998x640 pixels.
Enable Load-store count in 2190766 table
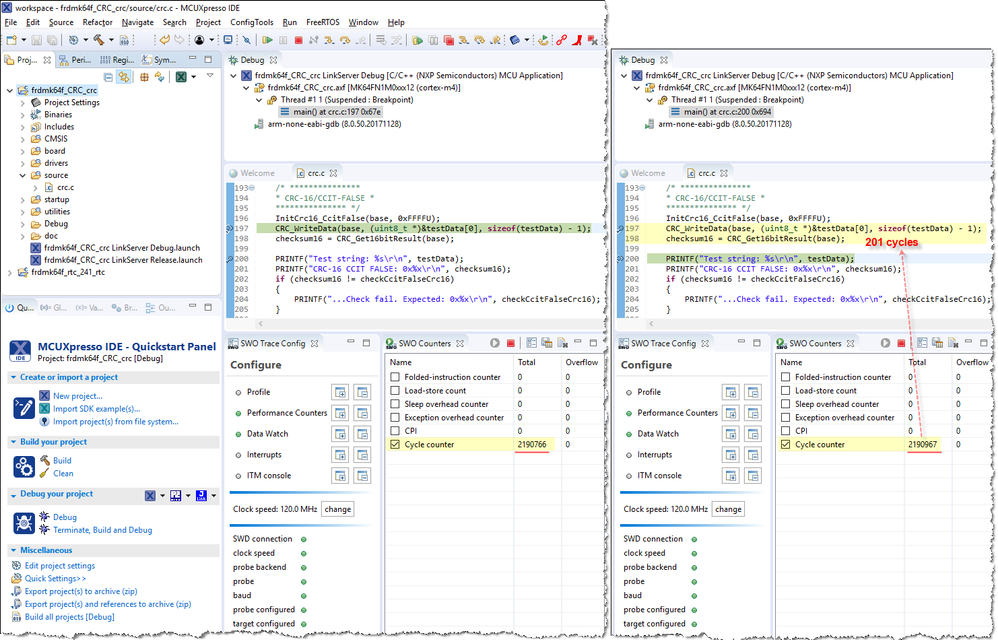tap(395, 391)
